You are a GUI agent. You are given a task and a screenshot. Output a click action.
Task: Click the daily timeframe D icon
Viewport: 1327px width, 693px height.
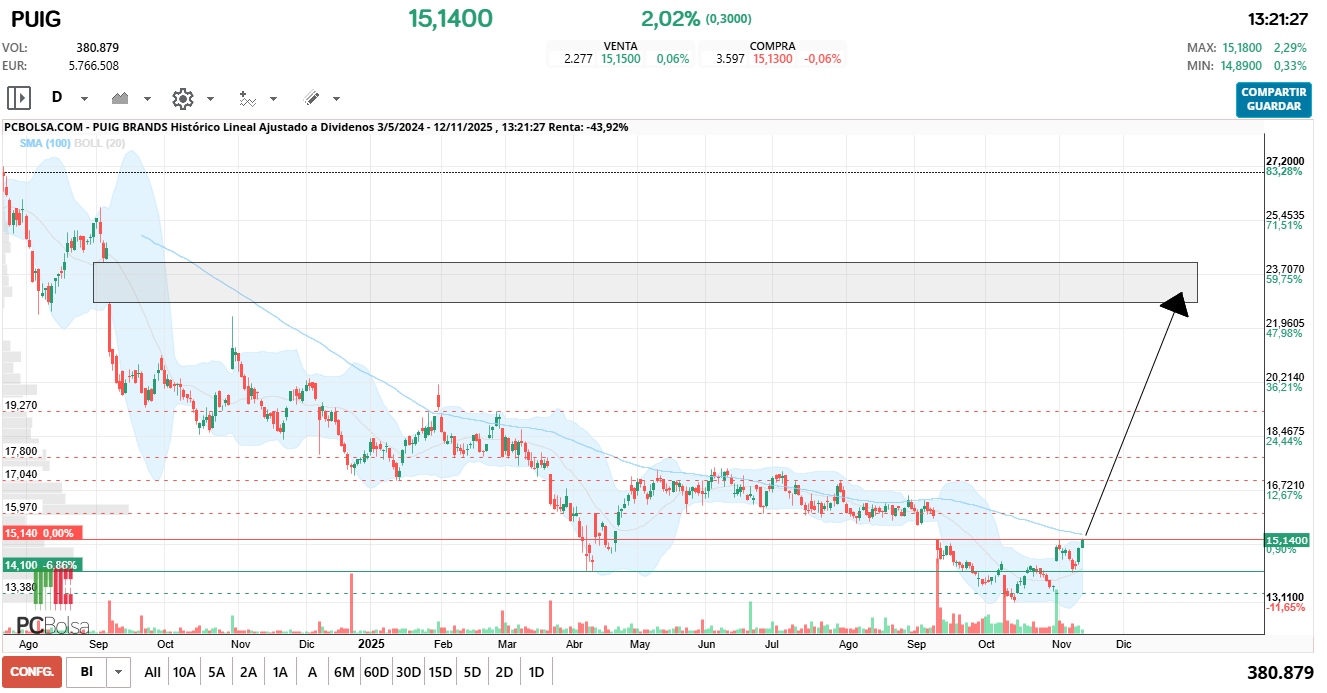[x=57, y=98]
